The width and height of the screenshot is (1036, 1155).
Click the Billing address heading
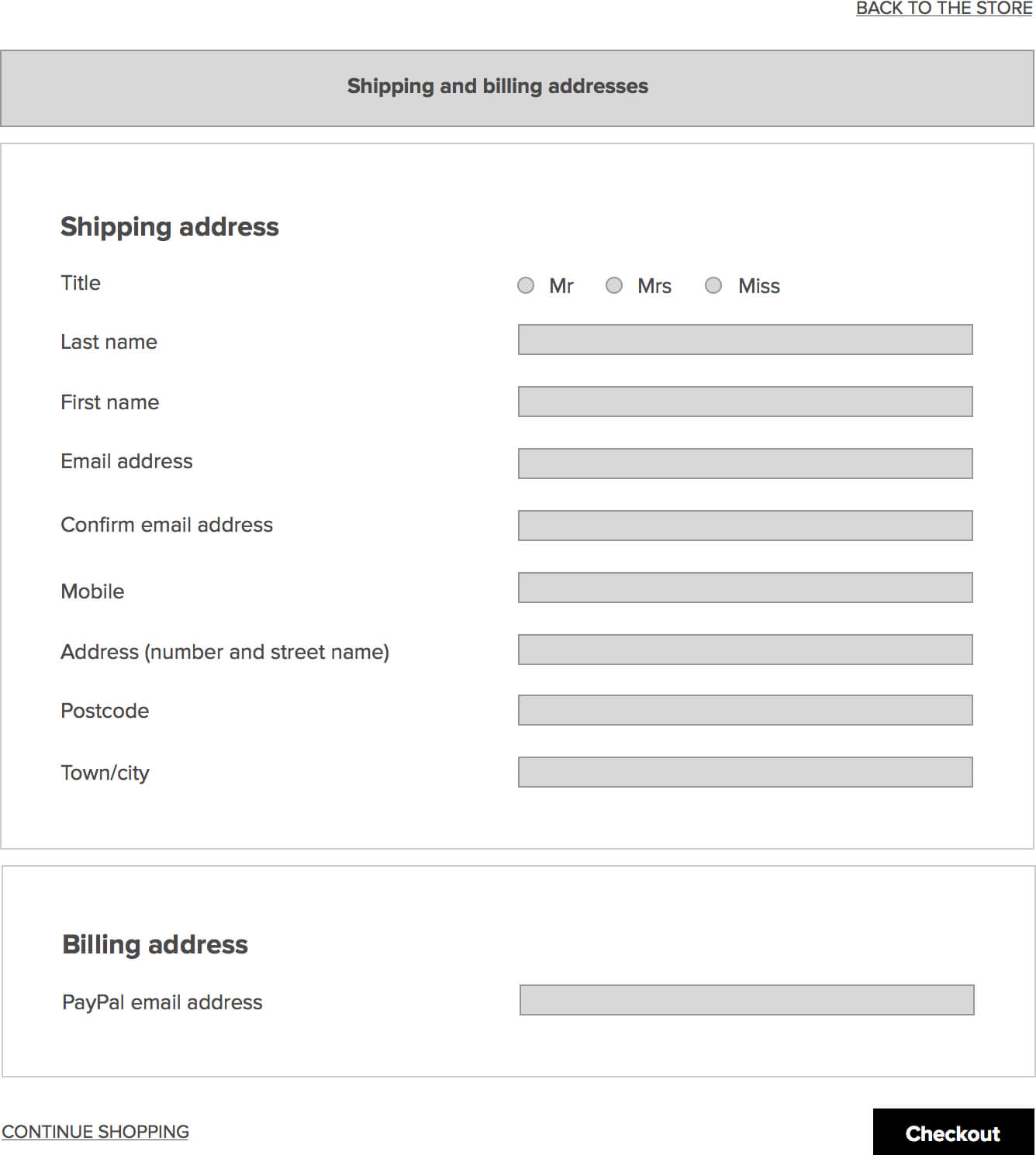coord(155,945)
